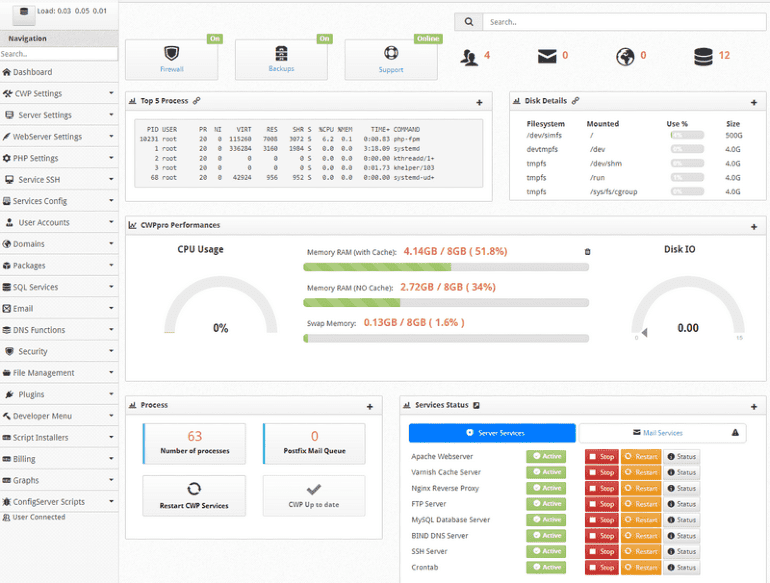This screenshot has width=770, height=583.
Task: Open Script Installers menu
Action: point(59,437)
